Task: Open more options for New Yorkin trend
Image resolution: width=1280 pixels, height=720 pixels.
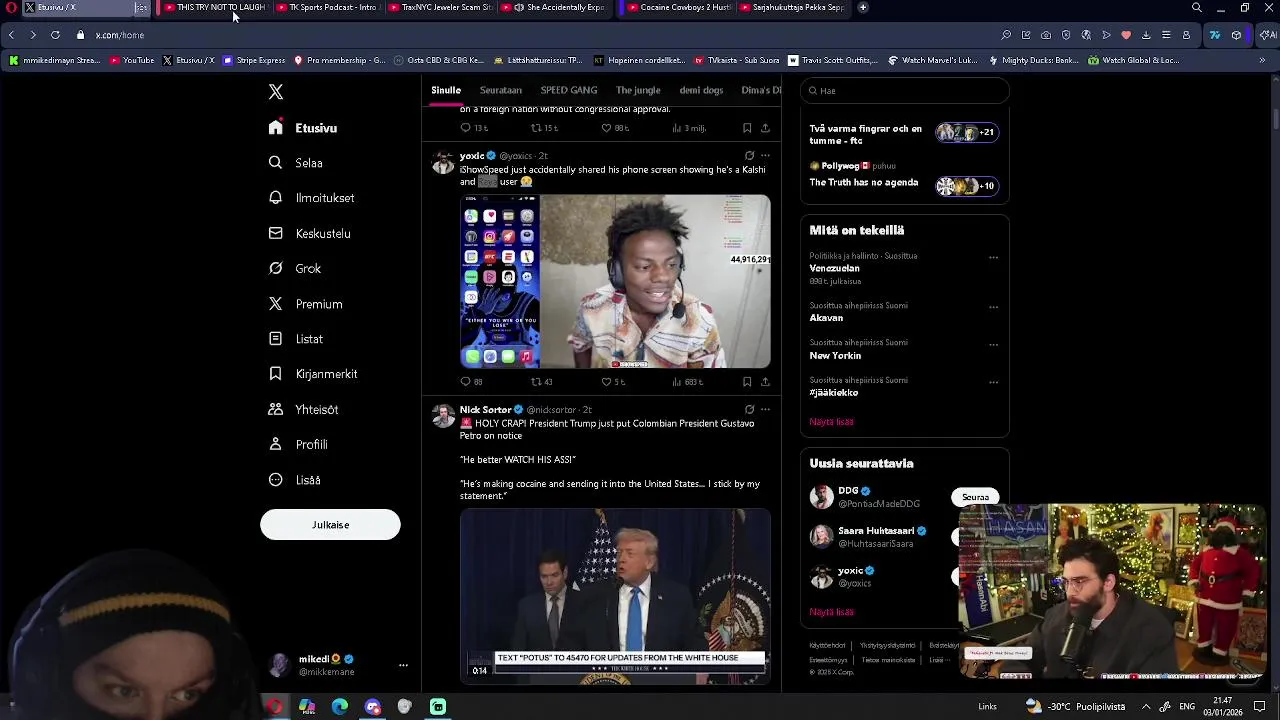Action: pos(993,344)
